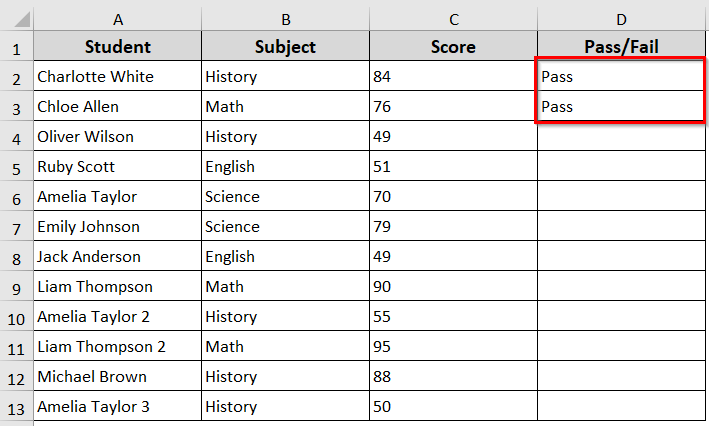This screenshot has height=426, width=709.
Task: Click the Student header cell
Action: [x=117, y=47]
